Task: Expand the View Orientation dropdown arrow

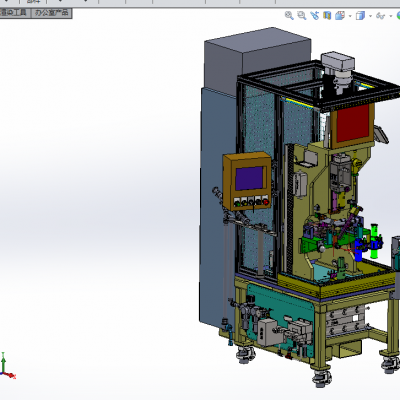Action: coord(350,16)
